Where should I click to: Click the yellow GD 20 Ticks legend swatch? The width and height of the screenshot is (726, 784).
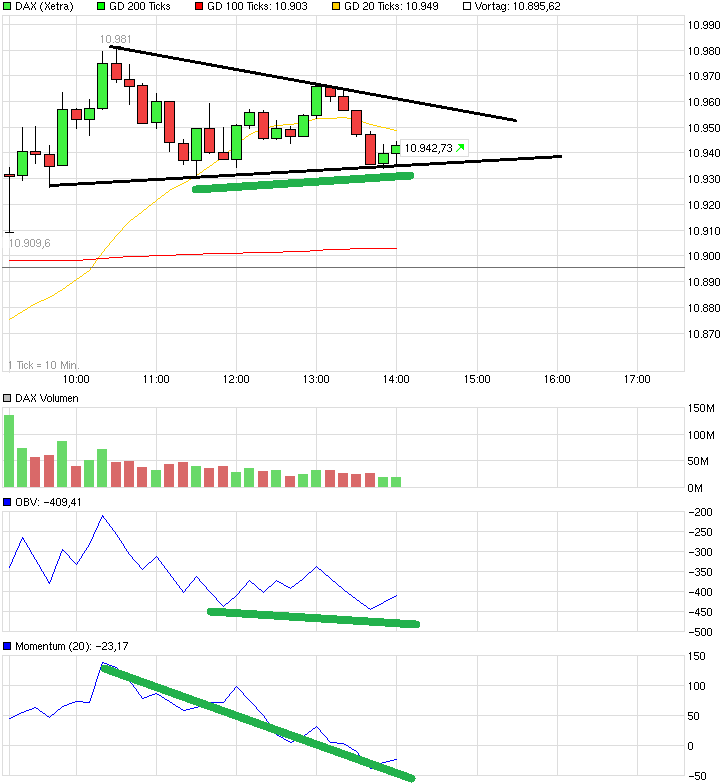pyautogui.click(x=336, y=6)
